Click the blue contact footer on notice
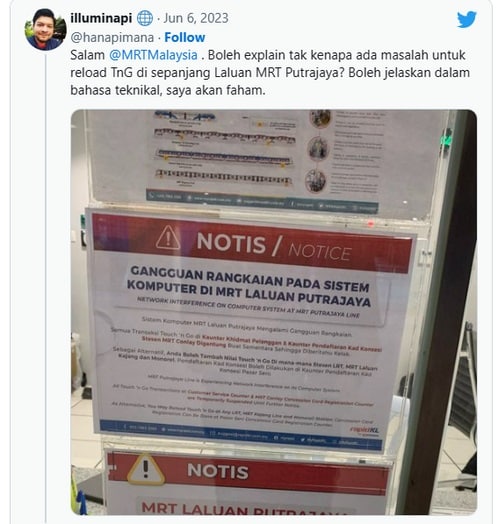Viewport: 503px width, 524px height. coord(240,435)
